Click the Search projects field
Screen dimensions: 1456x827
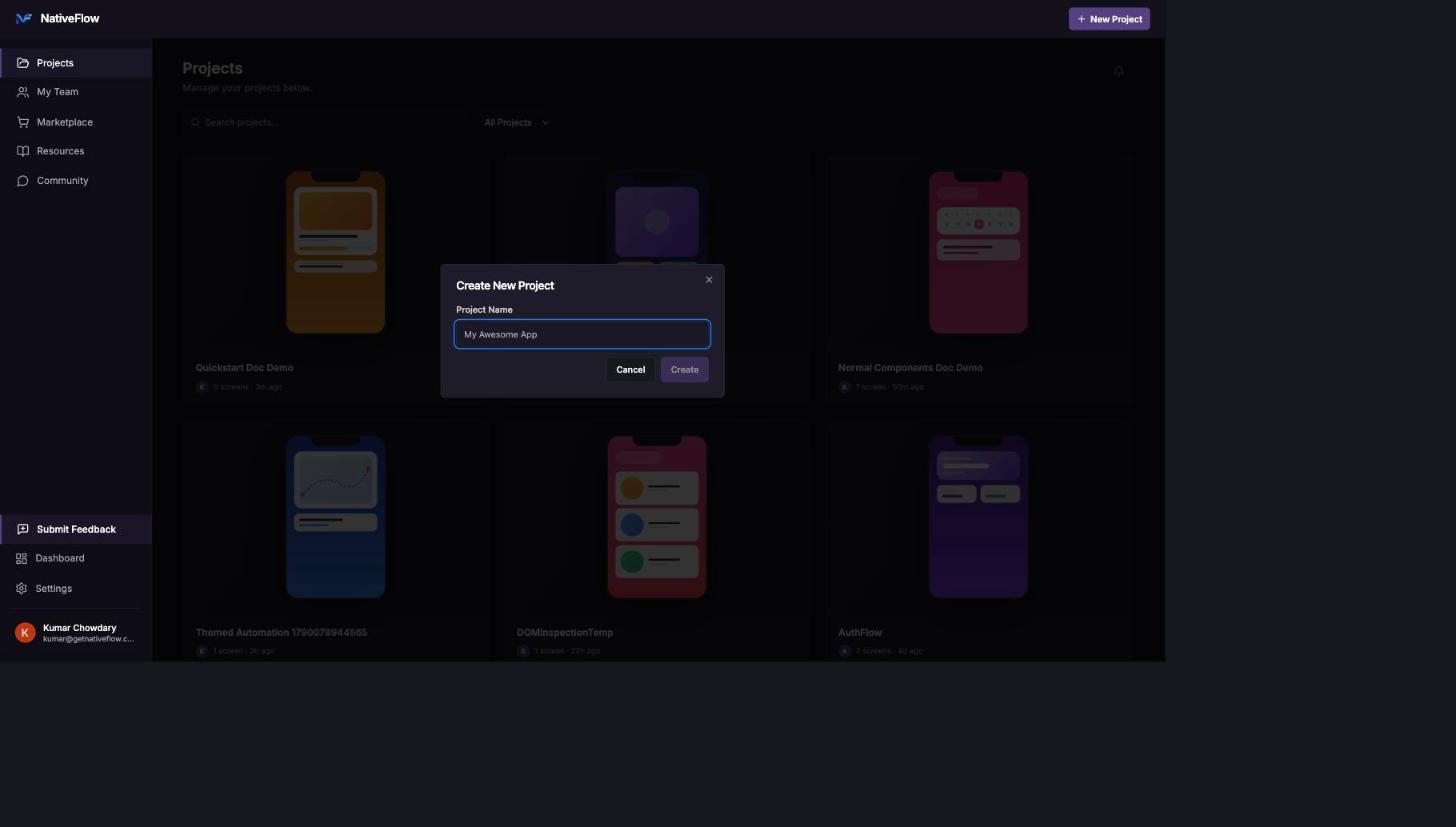point(326,122)
